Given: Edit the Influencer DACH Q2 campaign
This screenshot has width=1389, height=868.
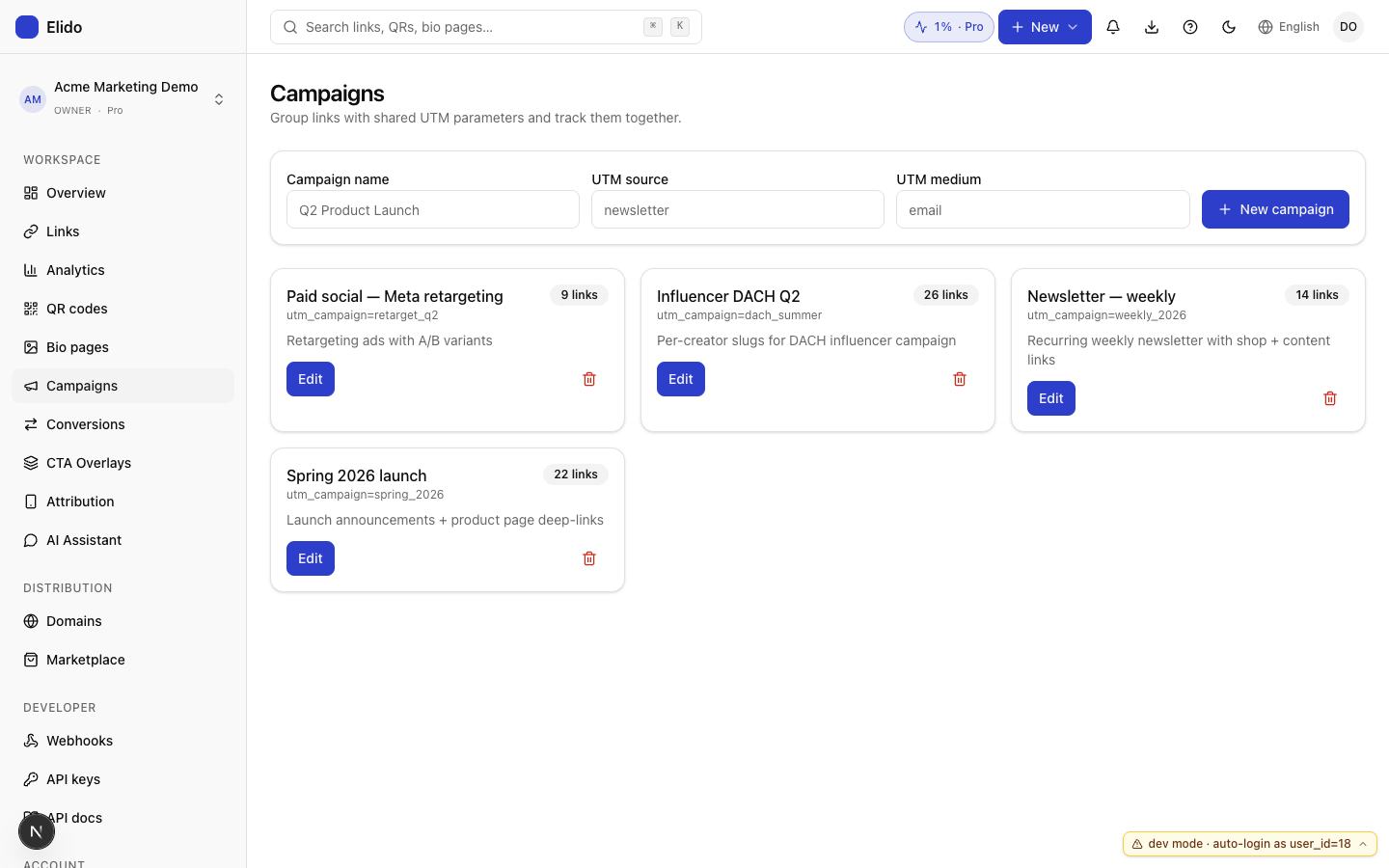Looking at the screenshot, I should (681, 379).
